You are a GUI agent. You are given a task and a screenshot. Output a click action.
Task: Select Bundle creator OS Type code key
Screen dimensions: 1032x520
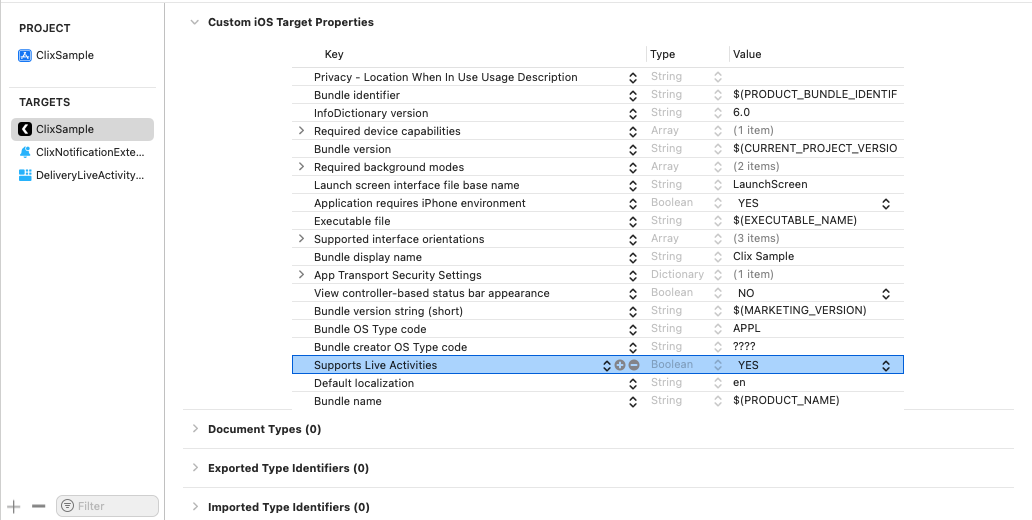390,347
